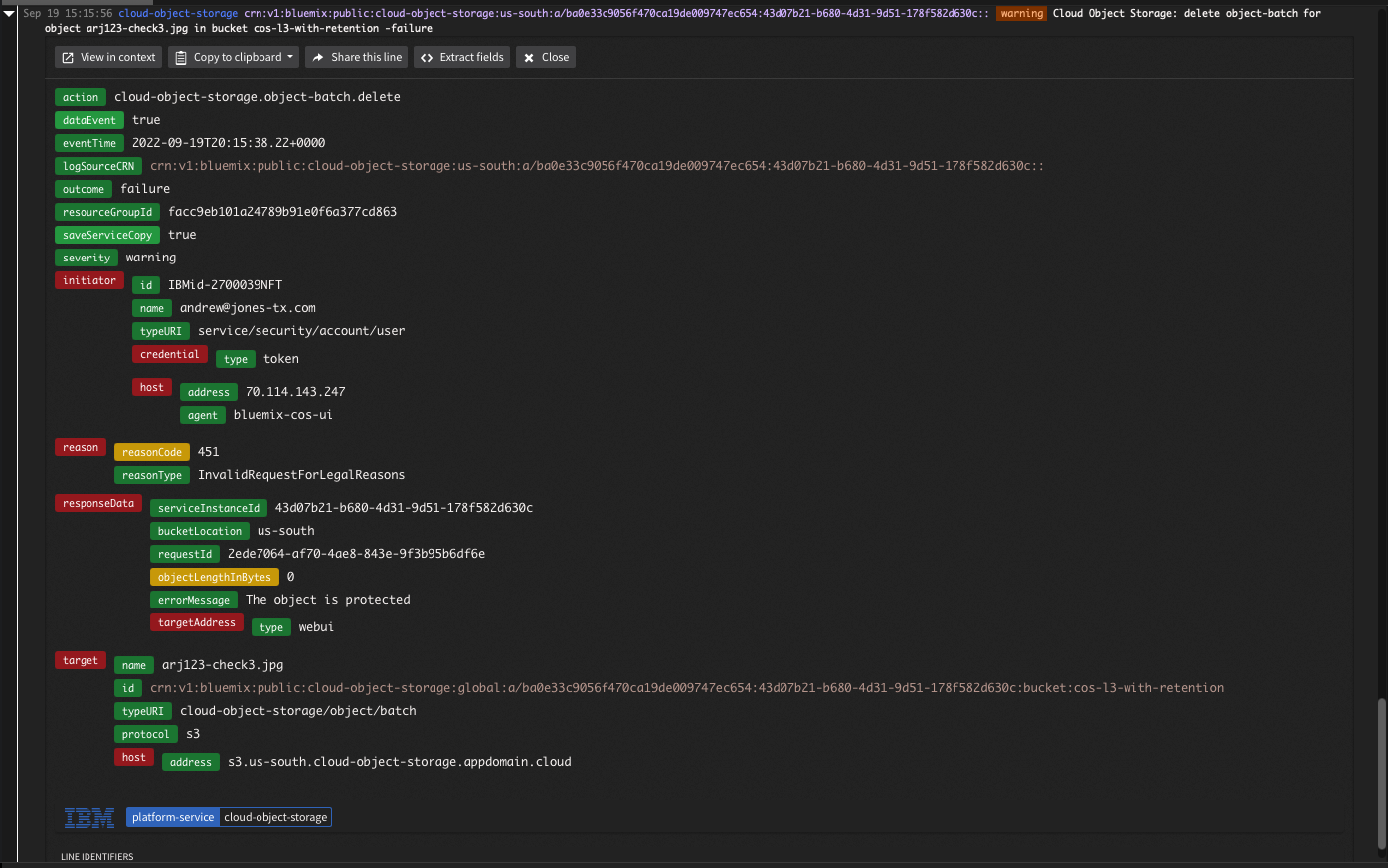Click the logSourceCRN value link
The width and height of the screenshot is (1388, 868).
click(597, 166)
